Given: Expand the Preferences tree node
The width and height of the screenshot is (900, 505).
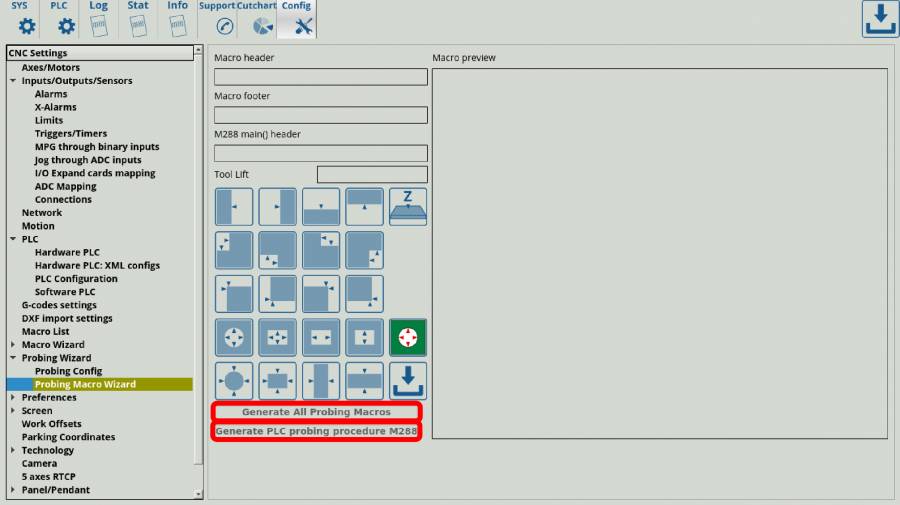Looking at the screenshot, I should [x=13, y=398].
